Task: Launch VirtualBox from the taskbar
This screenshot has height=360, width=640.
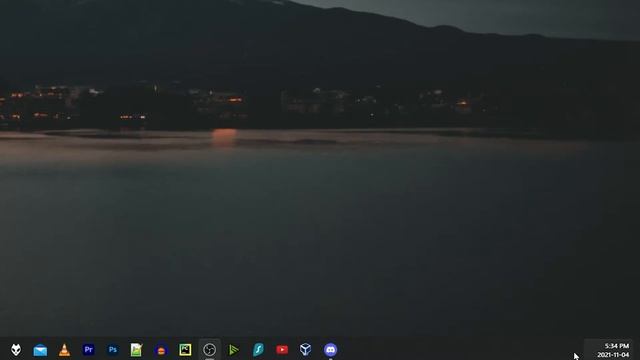Action: [306, 350]
